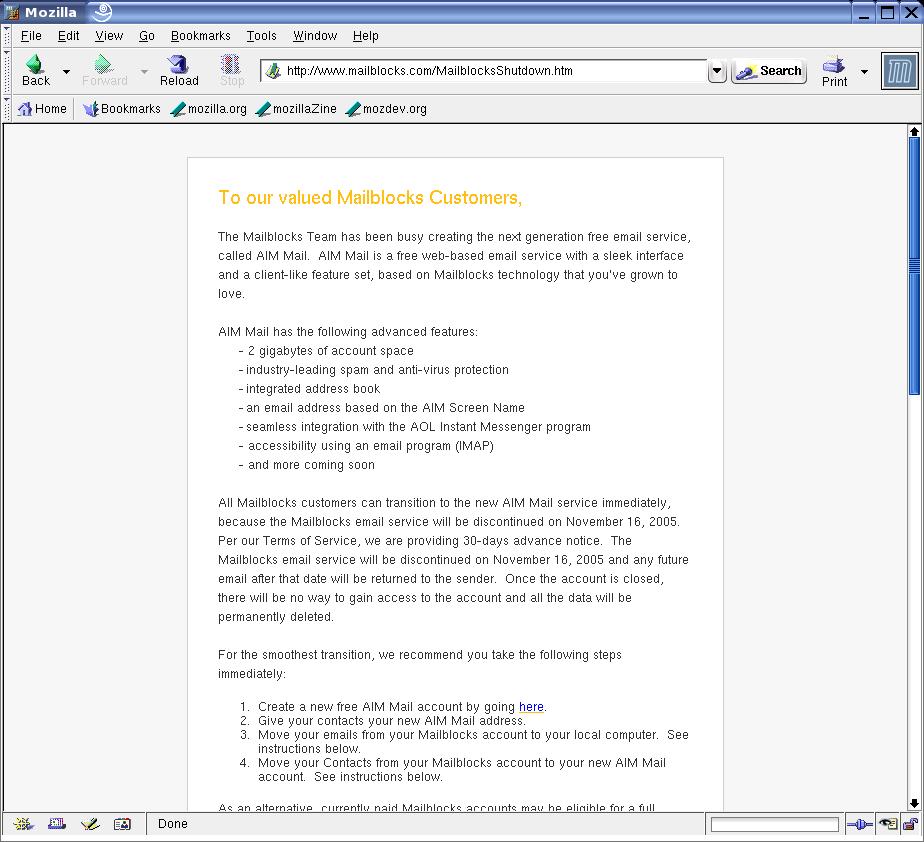Collapse the menu bar using its grippy
This screenshot has width=924, height=842.
(7, 37)
